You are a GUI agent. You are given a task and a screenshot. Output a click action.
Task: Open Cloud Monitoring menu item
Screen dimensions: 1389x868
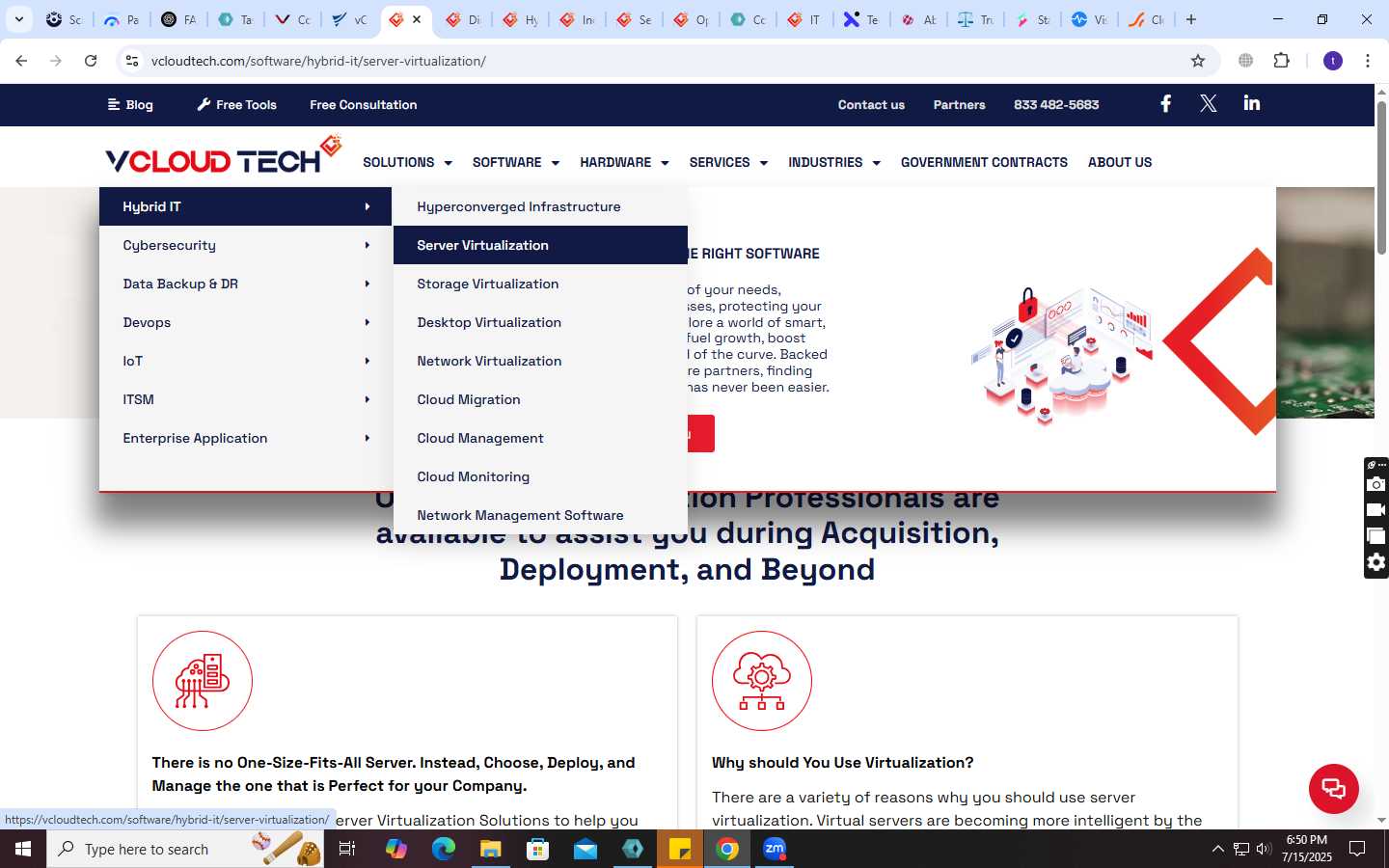click(540, 476)
